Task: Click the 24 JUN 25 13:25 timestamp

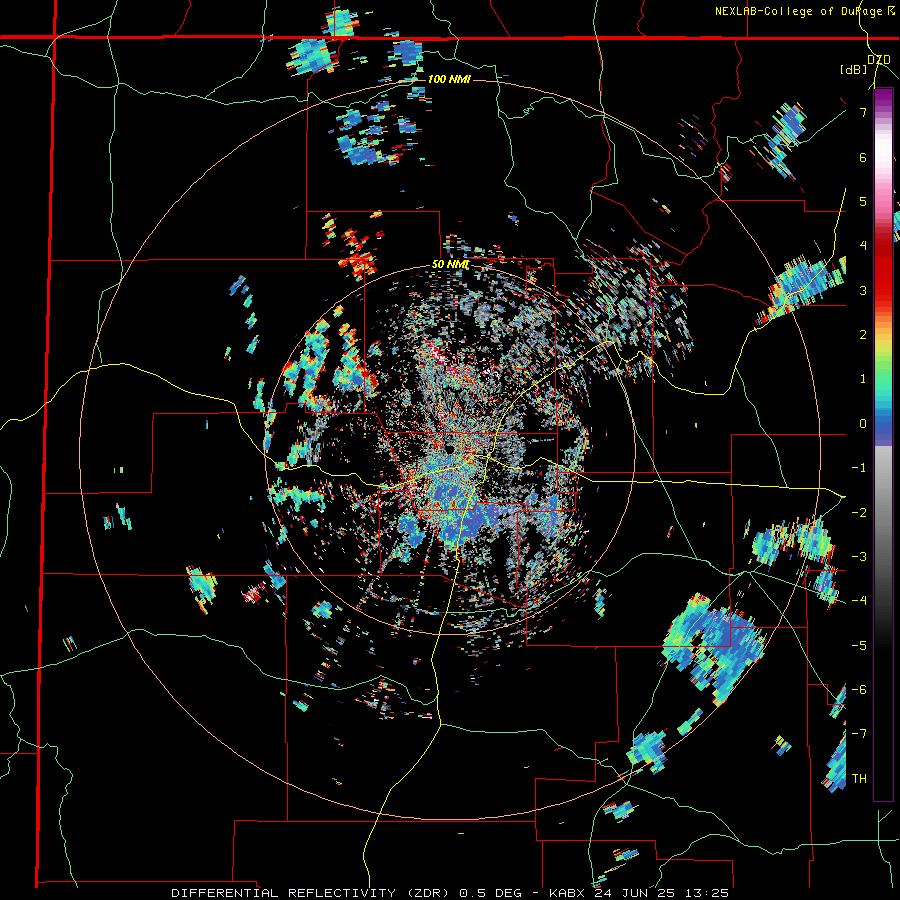Action: click(664, 893)
